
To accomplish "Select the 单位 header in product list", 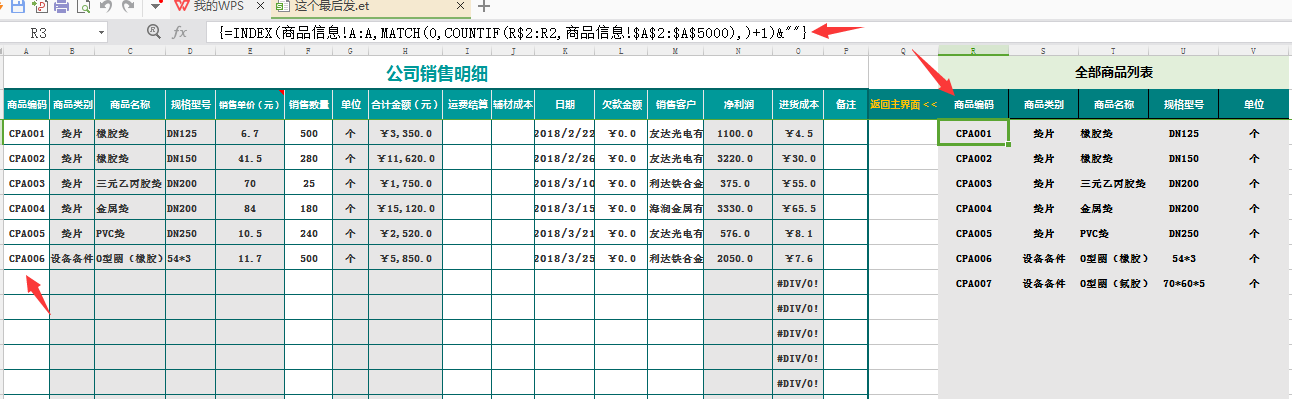I will pyautogui.click(x=1254, y=103).
